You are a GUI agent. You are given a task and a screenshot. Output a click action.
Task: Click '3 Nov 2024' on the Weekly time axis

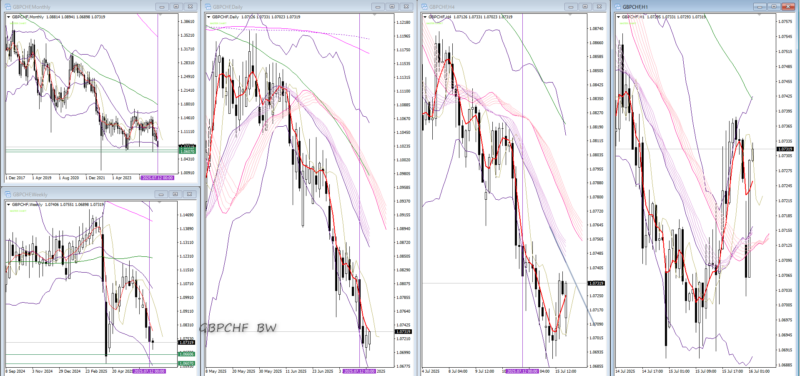[43, 371]
